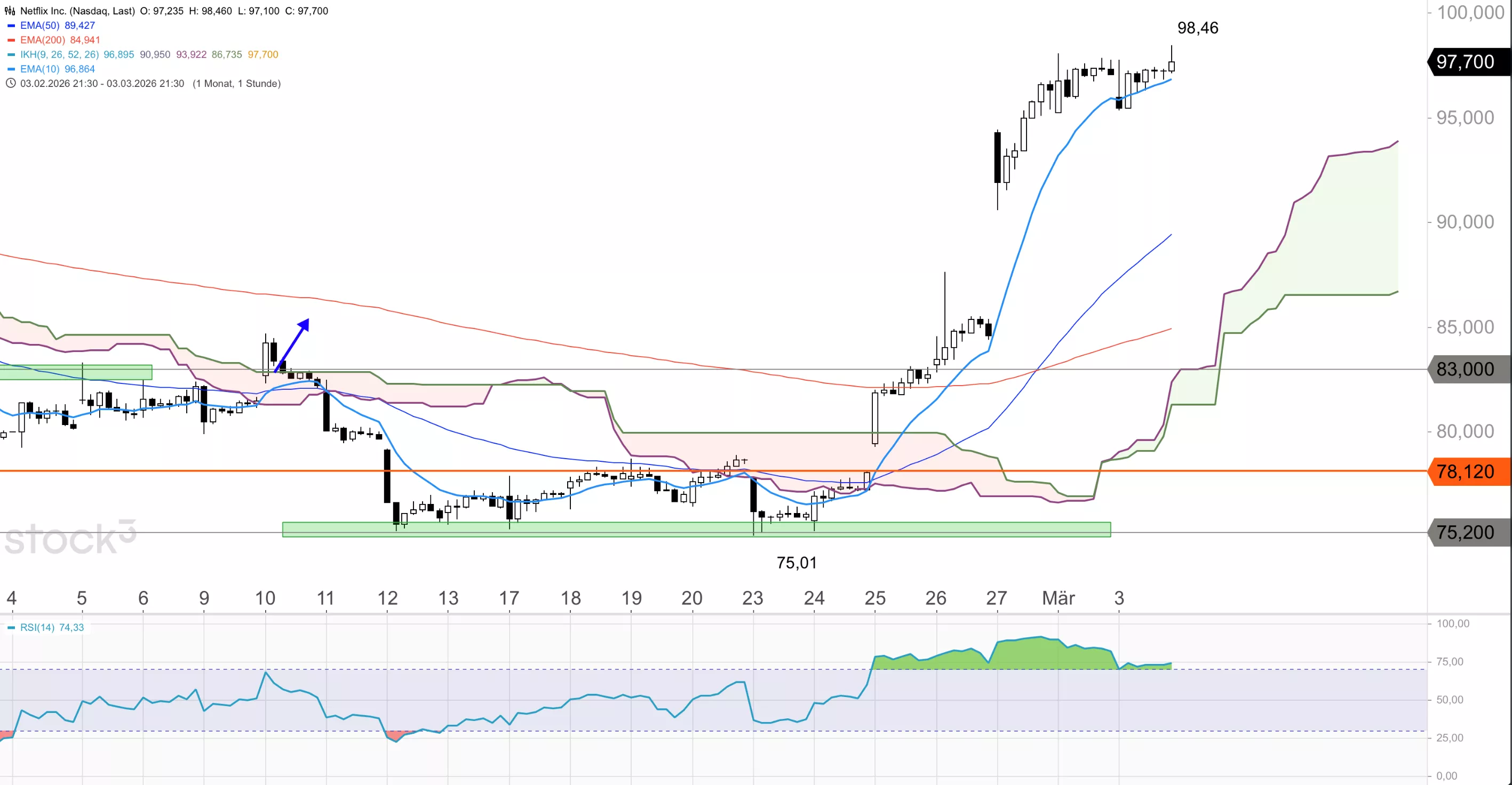Viewport: 1512px width, 785px height.
Task: Select the gray 83,000 horizontal line label
Action: tap(1465, 370)
